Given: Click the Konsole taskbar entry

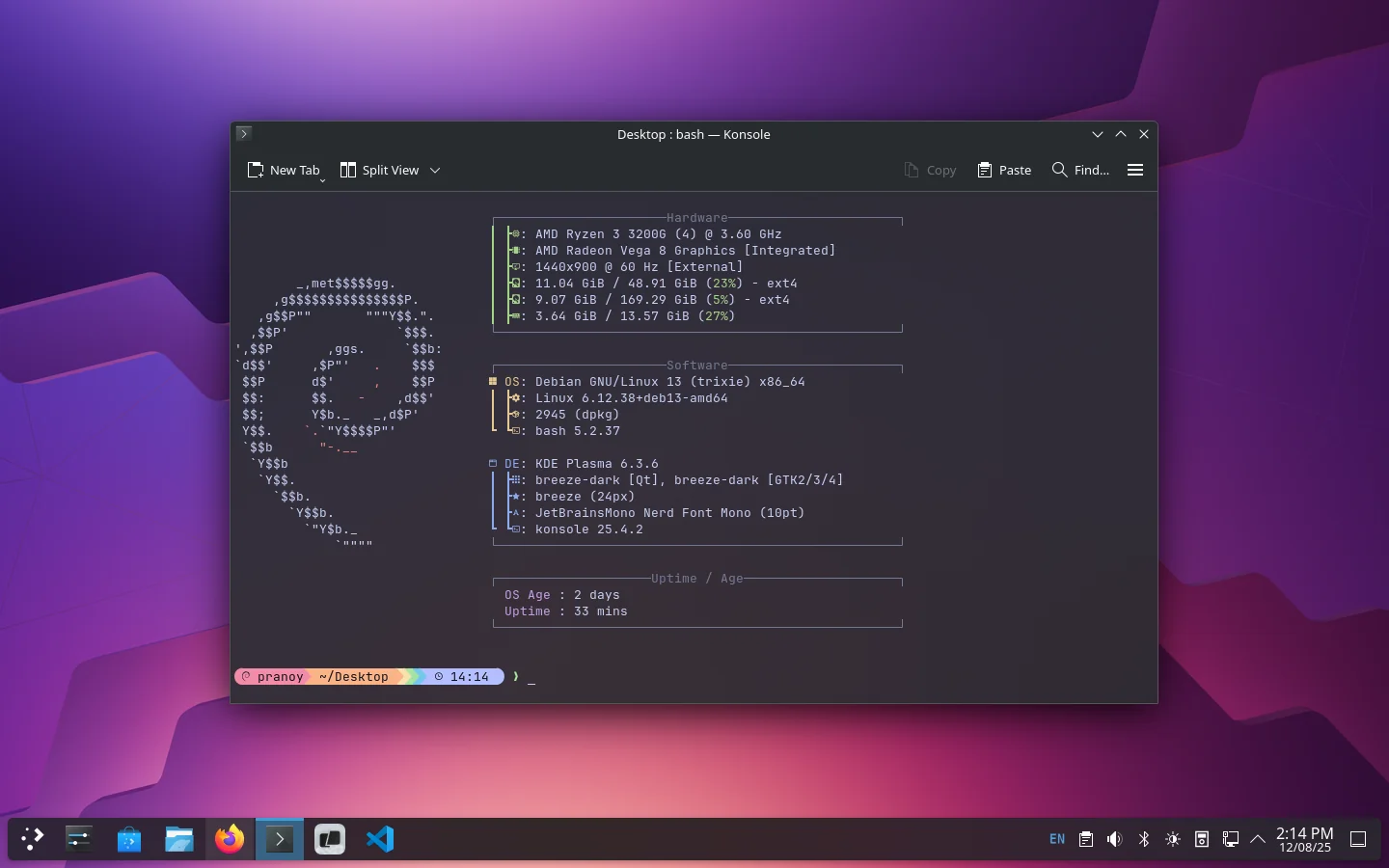Looking at the screenshot, I should [x=280, y=839].
